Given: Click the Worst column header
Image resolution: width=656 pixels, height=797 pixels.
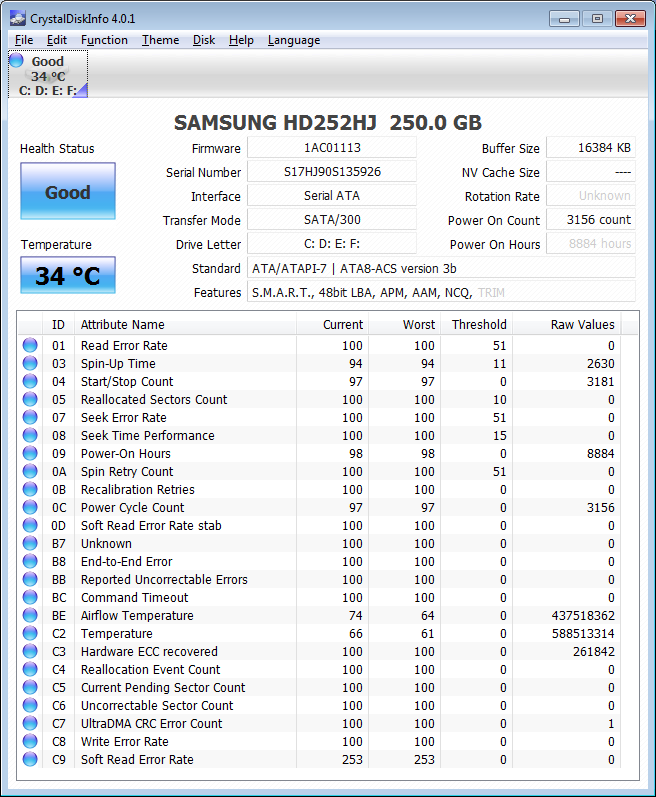Looking at the screenshot, I should pos(405,324).
